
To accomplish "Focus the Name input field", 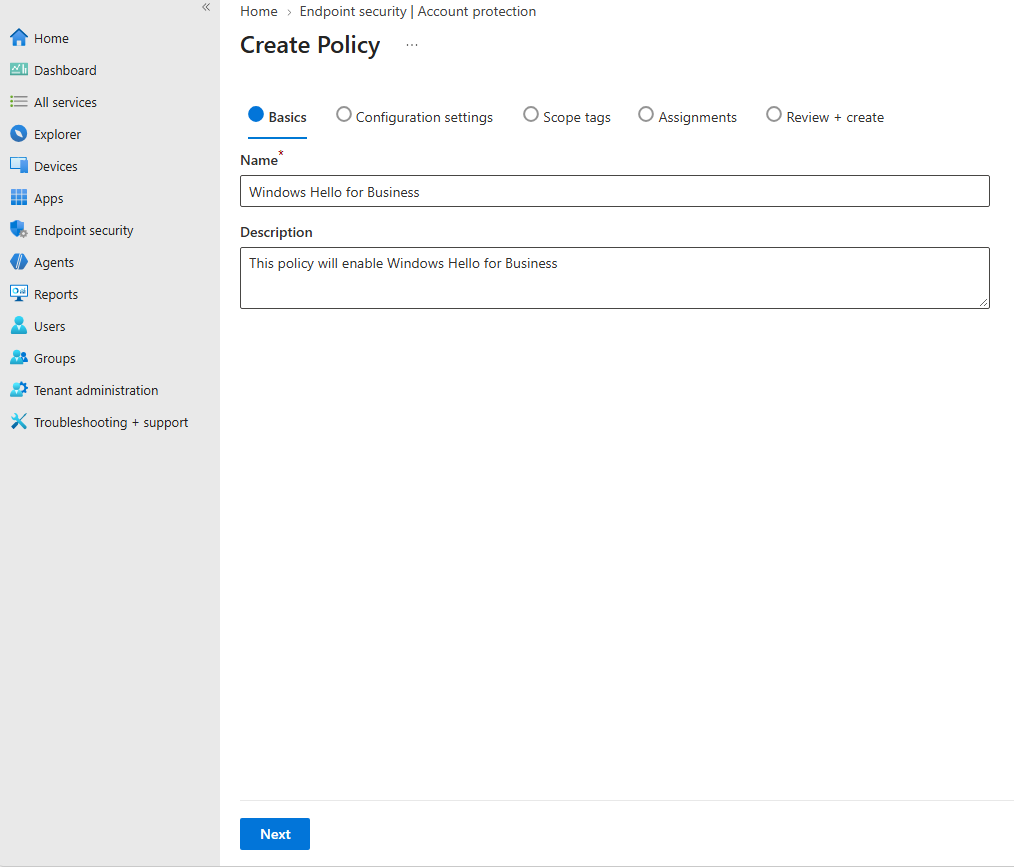I will point(615,191).
